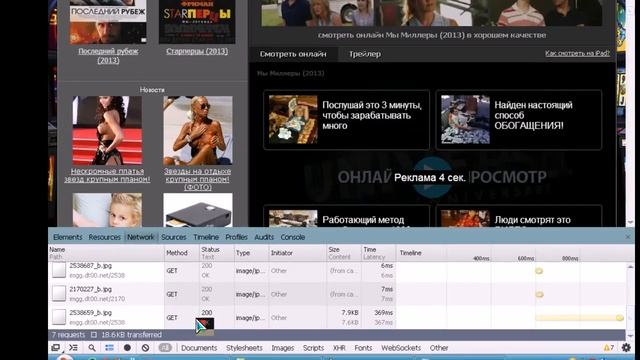Select the All filter pill
Image resolution: width=640 pixels, height=360 pixels.
(165, 348)
